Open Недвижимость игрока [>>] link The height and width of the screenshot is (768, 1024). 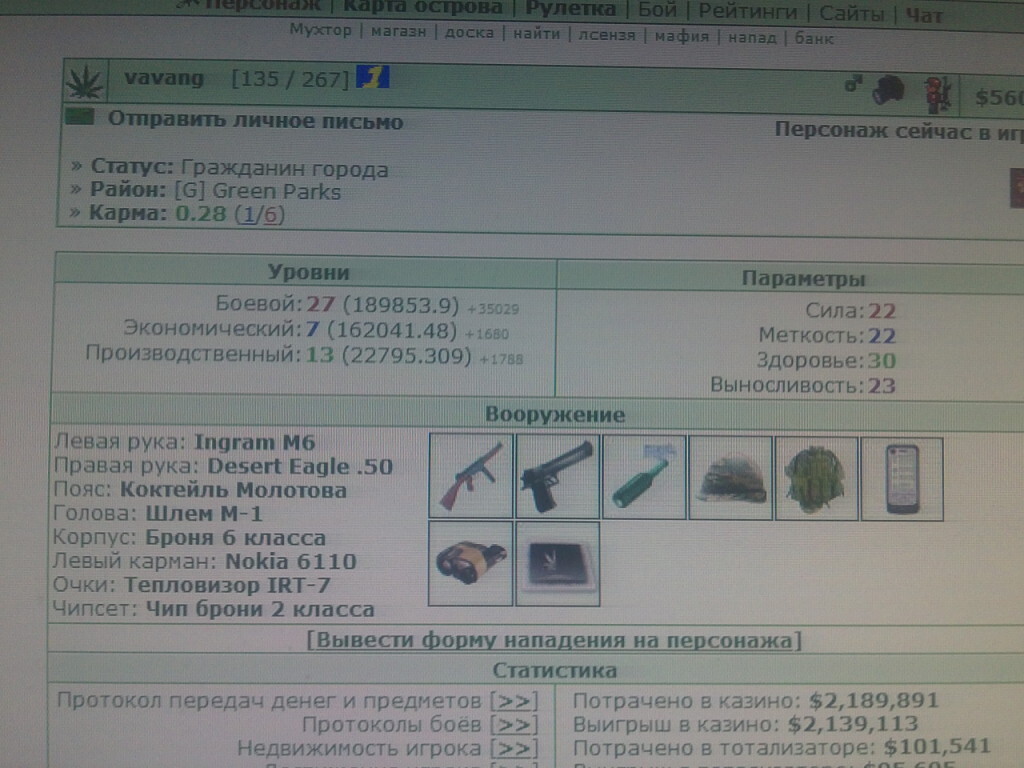pos(514,748)
